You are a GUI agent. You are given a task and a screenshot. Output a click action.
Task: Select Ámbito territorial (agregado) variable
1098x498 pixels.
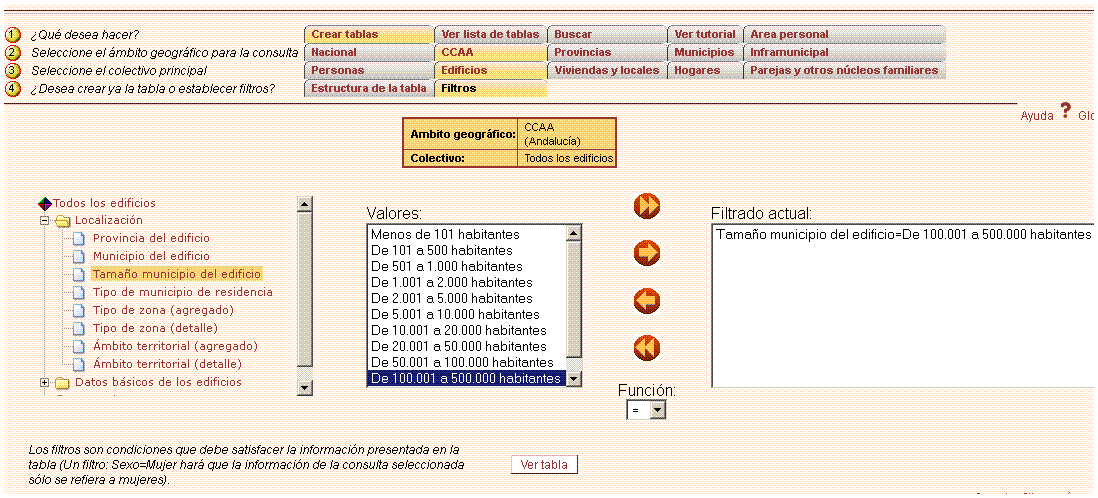click(175, 346)
